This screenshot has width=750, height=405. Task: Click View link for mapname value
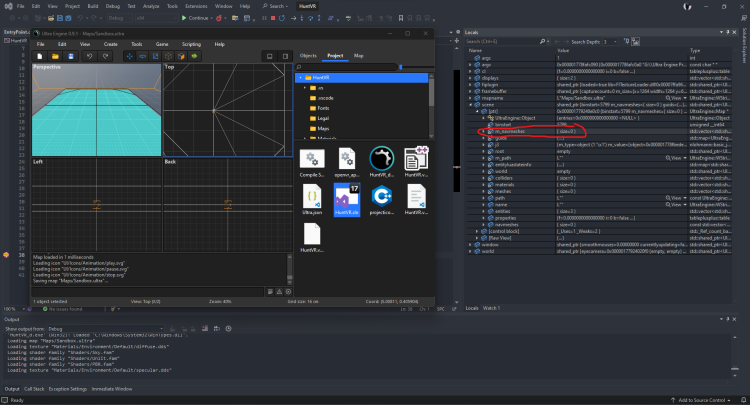672,100
